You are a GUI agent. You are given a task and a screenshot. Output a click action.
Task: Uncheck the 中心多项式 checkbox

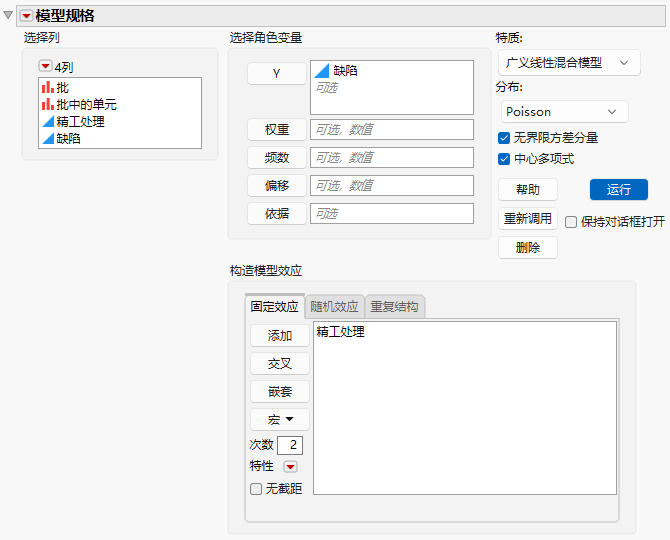tap(504, 159)
